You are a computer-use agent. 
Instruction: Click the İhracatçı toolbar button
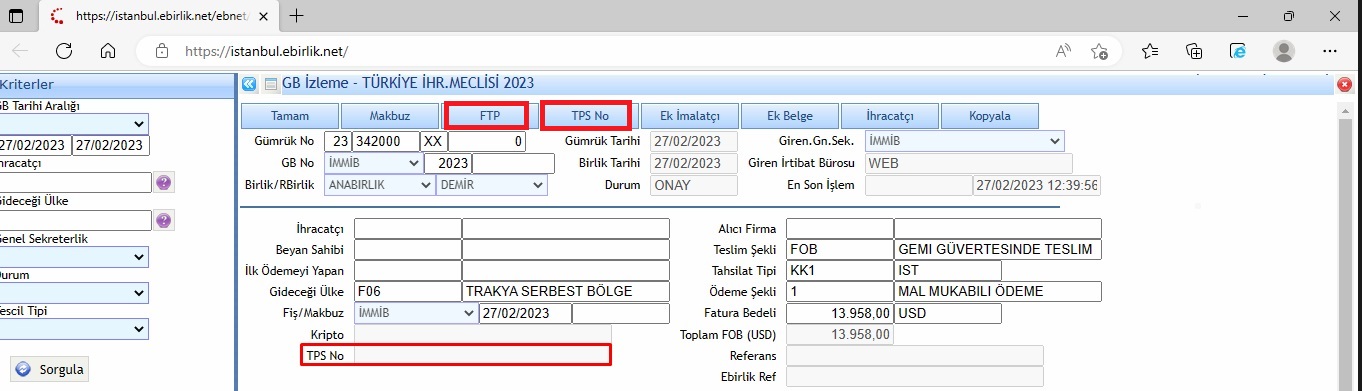coord(889,116)
